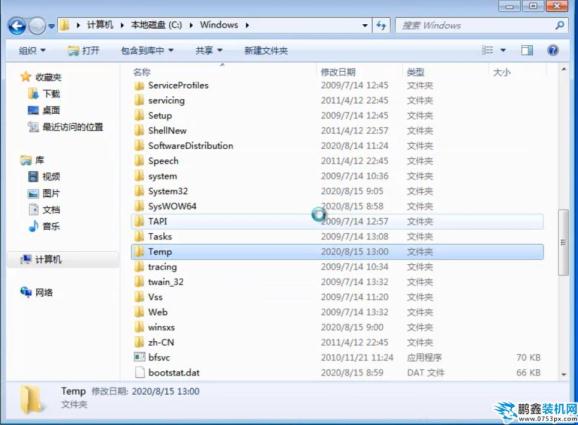Click the refresh icon beside address bar
The height and width of the screenshot is (425, 578).
pos(381,25)
